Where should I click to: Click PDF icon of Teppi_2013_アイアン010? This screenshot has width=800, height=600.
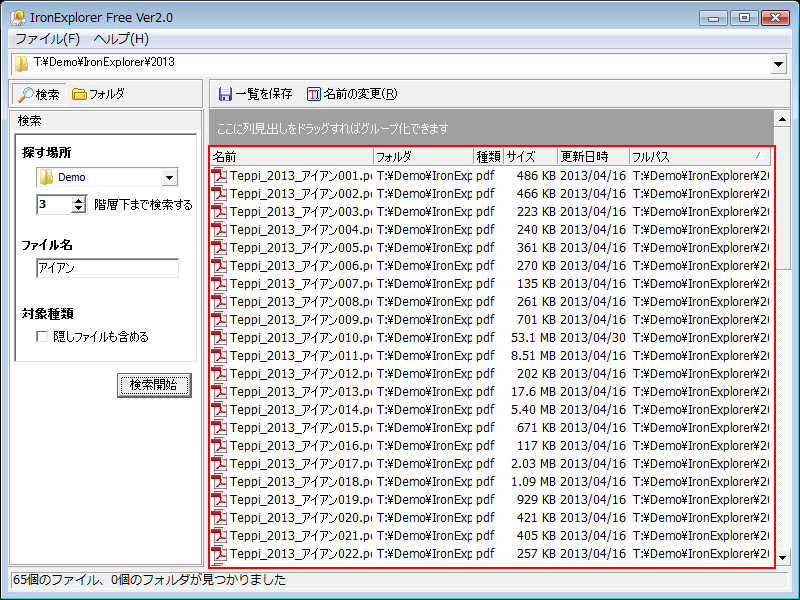pyautogui.click(x=219, y=338)
